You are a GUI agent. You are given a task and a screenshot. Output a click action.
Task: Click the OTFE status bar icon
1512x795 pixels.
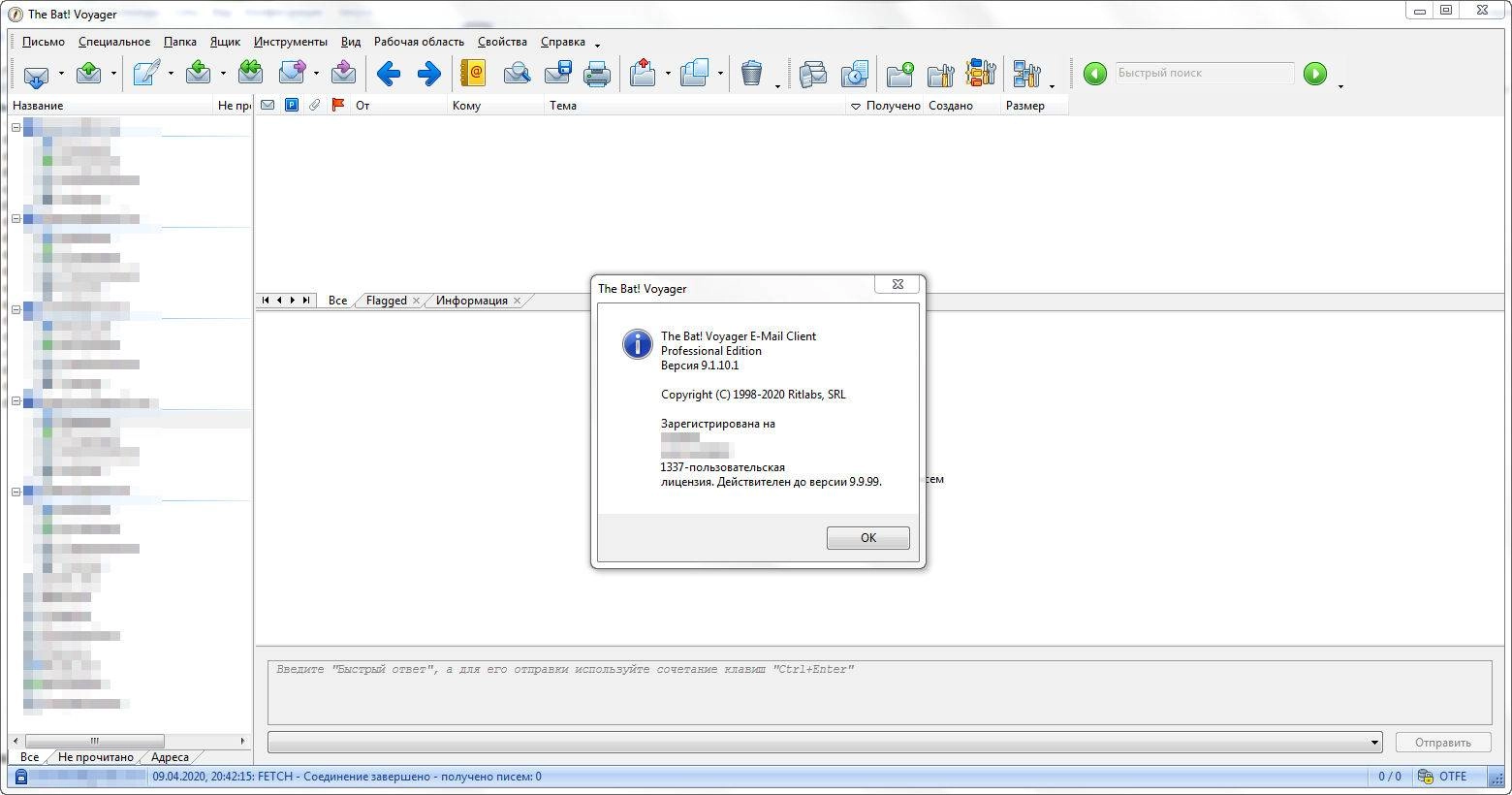(1426, 777)
